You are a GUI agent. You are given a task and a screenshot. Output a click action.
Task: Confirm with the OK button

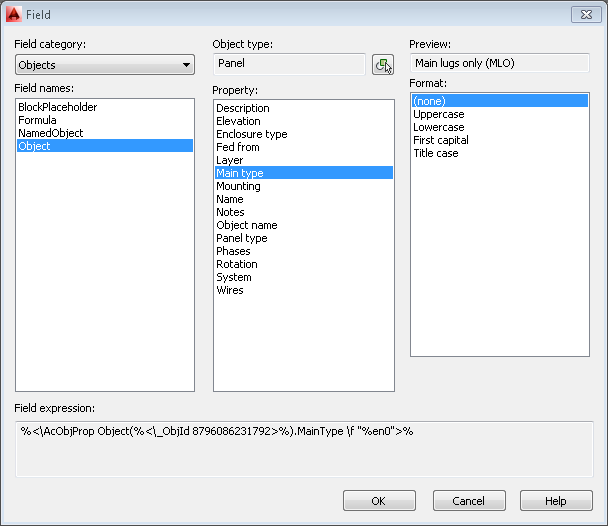379,501
